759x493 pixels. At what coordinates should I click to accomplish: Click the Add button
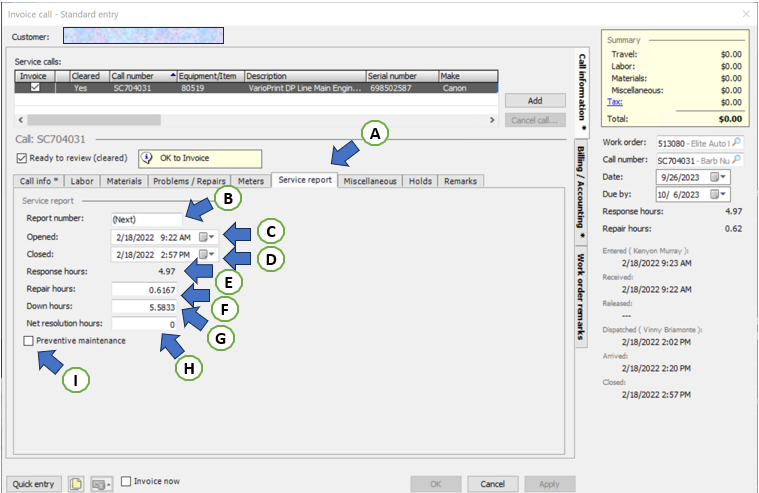pos(535,101)
